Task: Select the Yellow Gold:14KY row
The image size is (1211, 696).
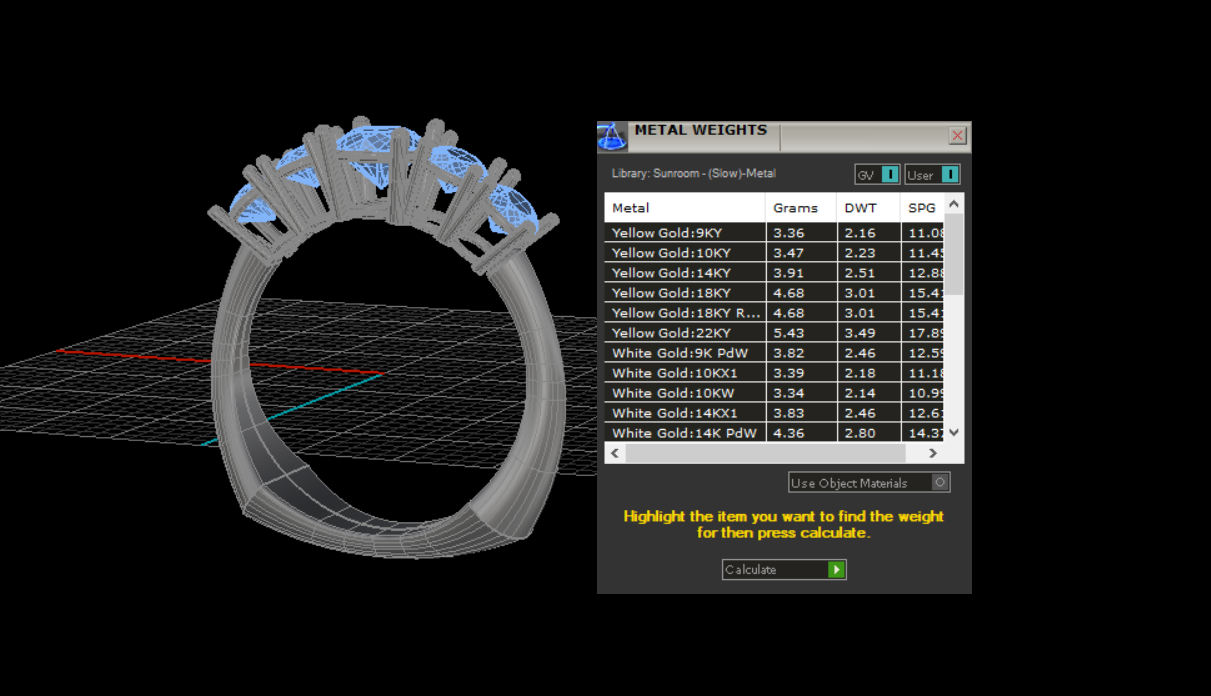Action: [684, 273]
